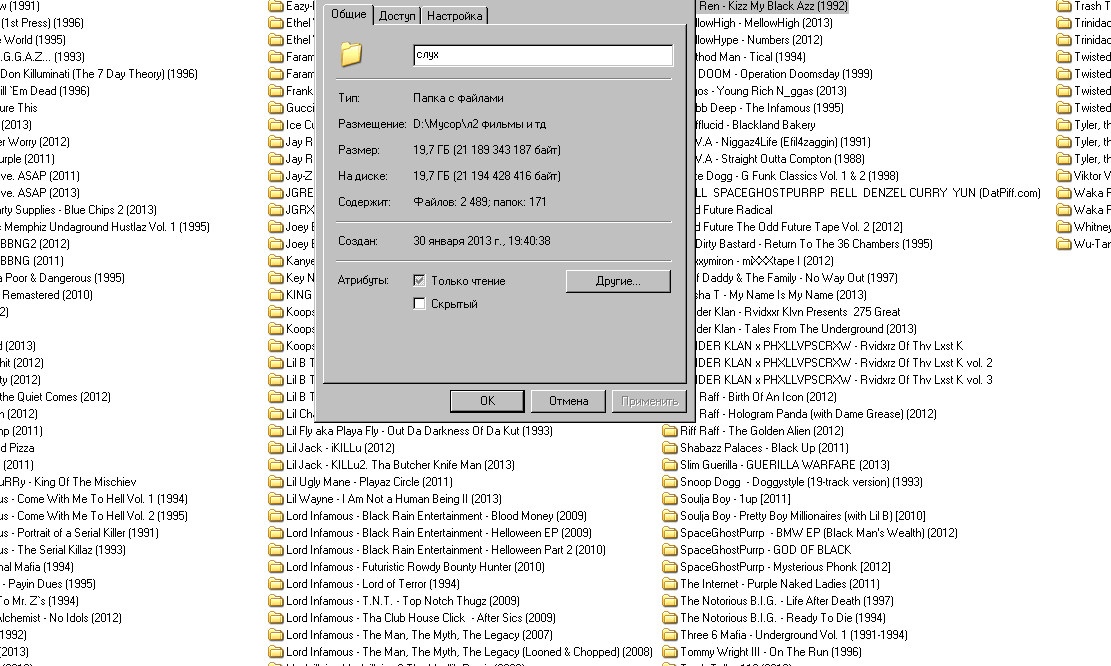Viewport: 1111px width, 666px height.
Task: Select folder icon of Lil Ugly Mane - Playaz Circle
Action: tap(276, 482)
